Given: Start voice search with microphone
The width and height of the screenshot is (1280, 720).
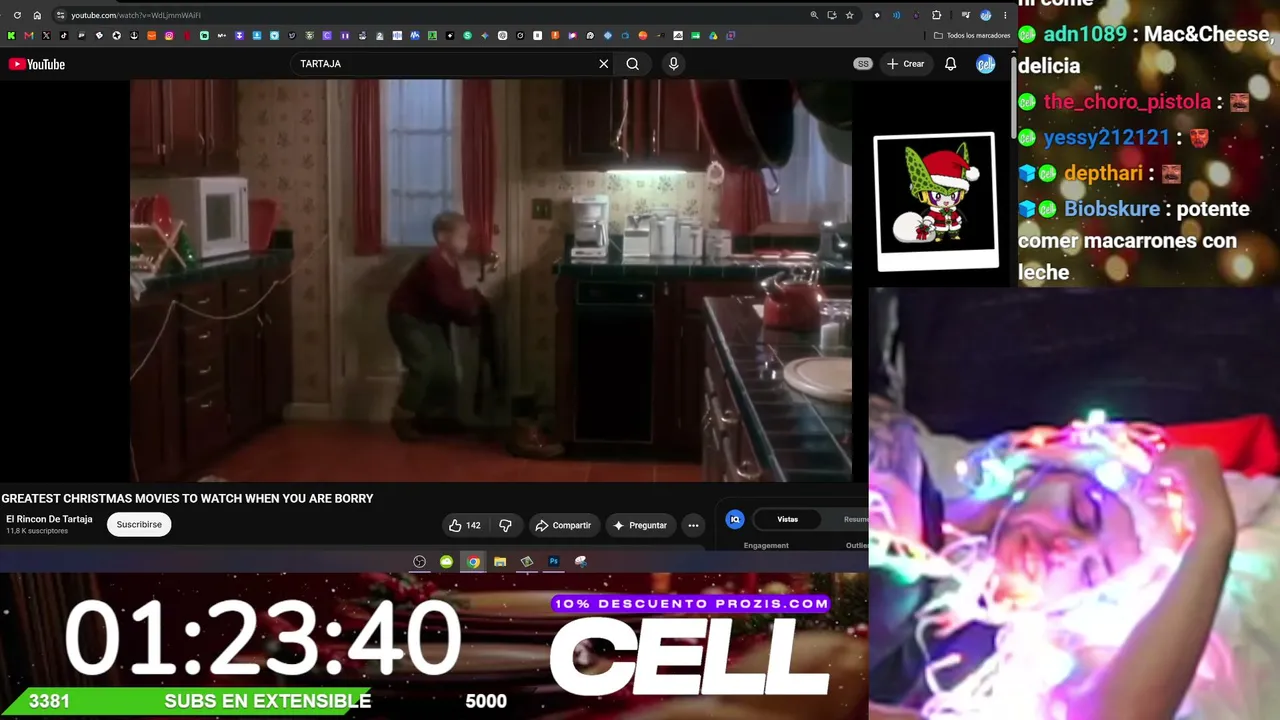Looking at the screenshot, I should point(673,64).
